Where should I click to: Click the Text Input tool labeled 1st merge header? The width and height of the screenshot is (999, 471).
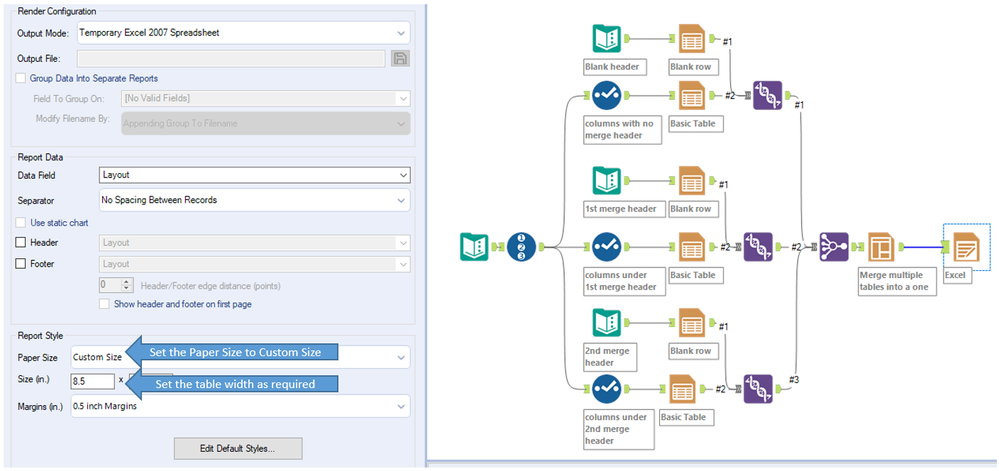tap(606, 181)
